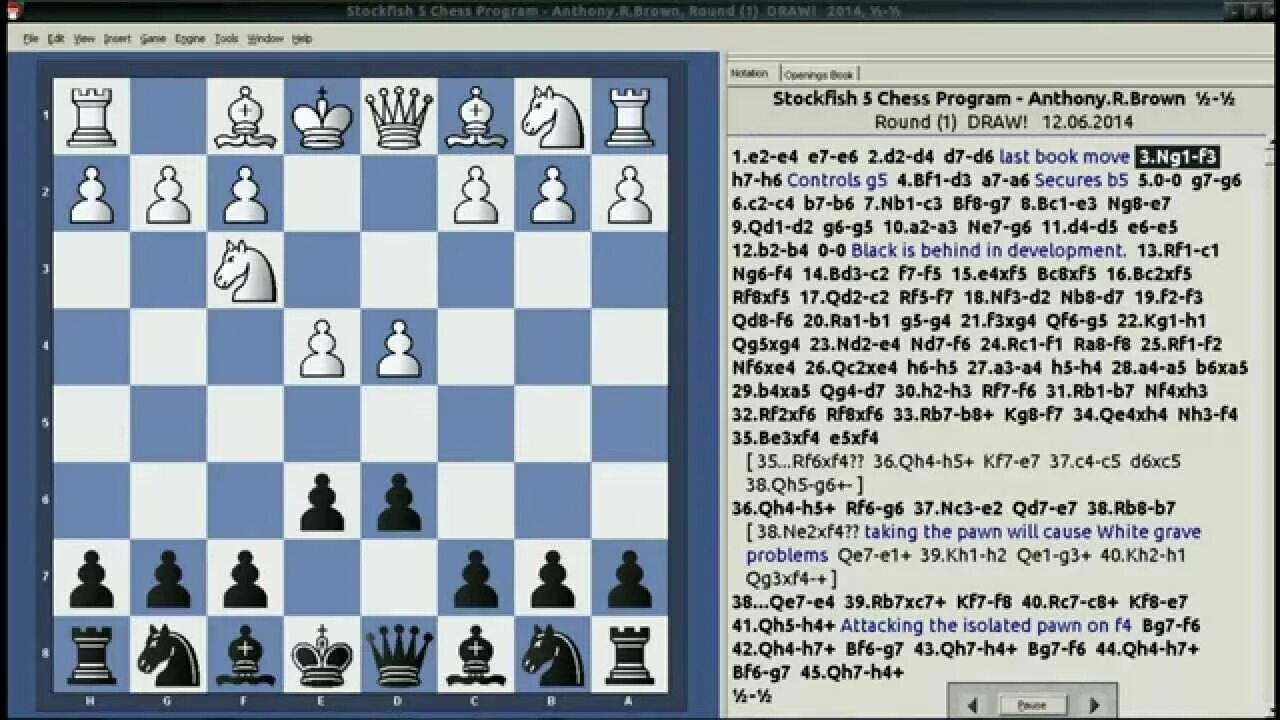The height and width of the screenshot is (720, 1280).
Task: Step back one move with left arrow
Action: 971,705
